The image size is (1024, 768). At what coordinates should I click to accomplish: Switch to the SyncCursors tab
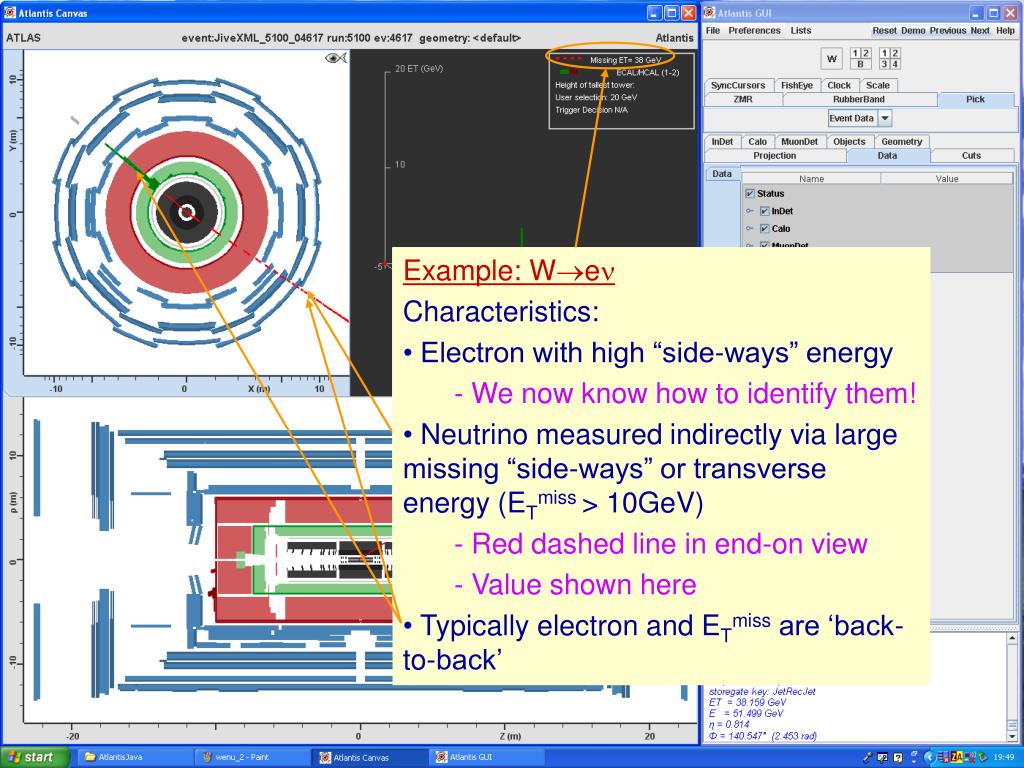tap(738, 86)
